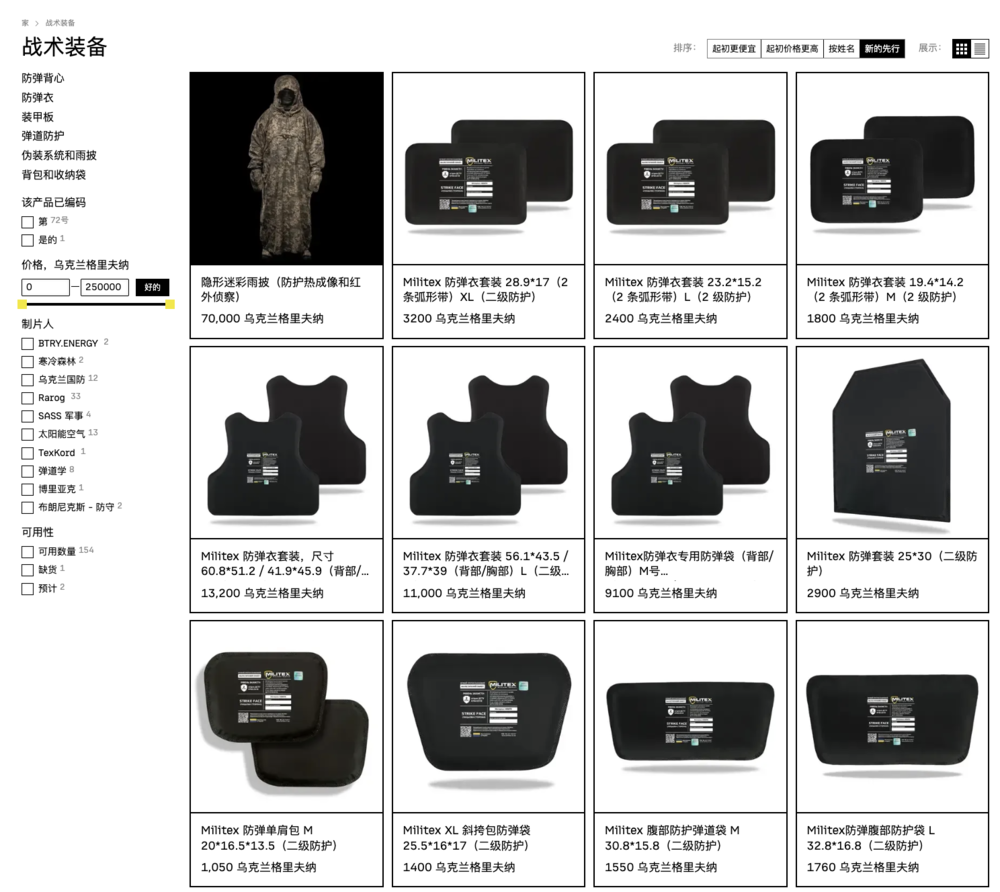Image resolution: width=1000 pixels, height=892 pixels.
Task: Sort products by 按姓名
Action: point(841,48)
